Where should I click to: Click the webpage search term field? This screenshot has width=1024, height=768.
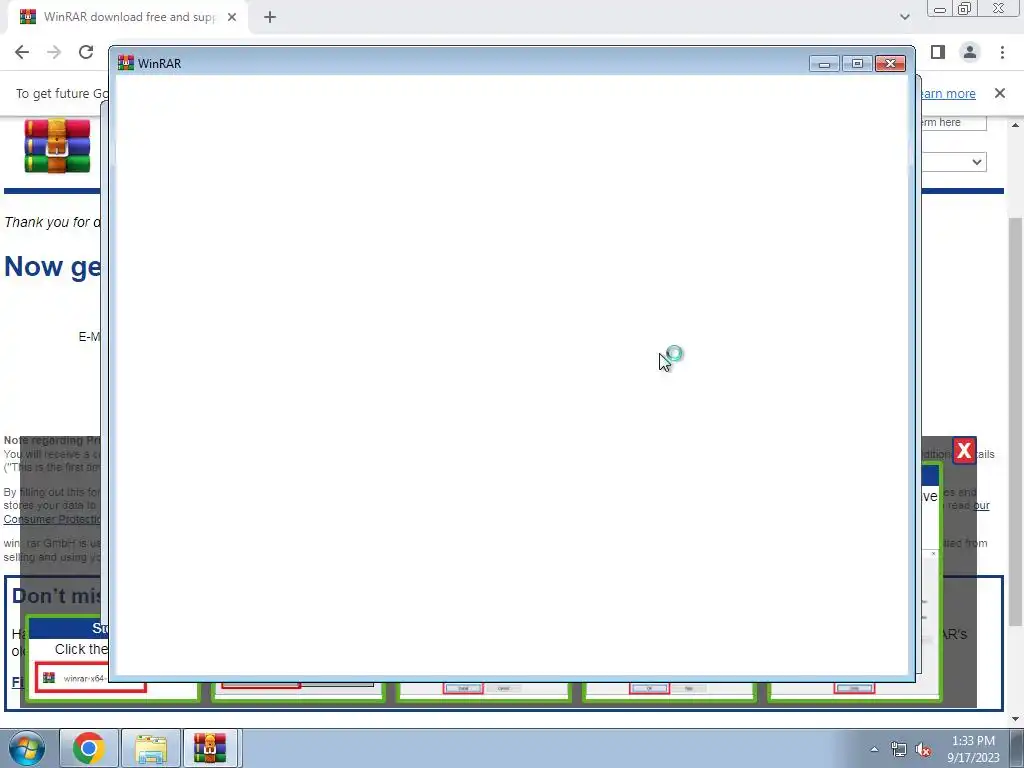tap(953, 122)
